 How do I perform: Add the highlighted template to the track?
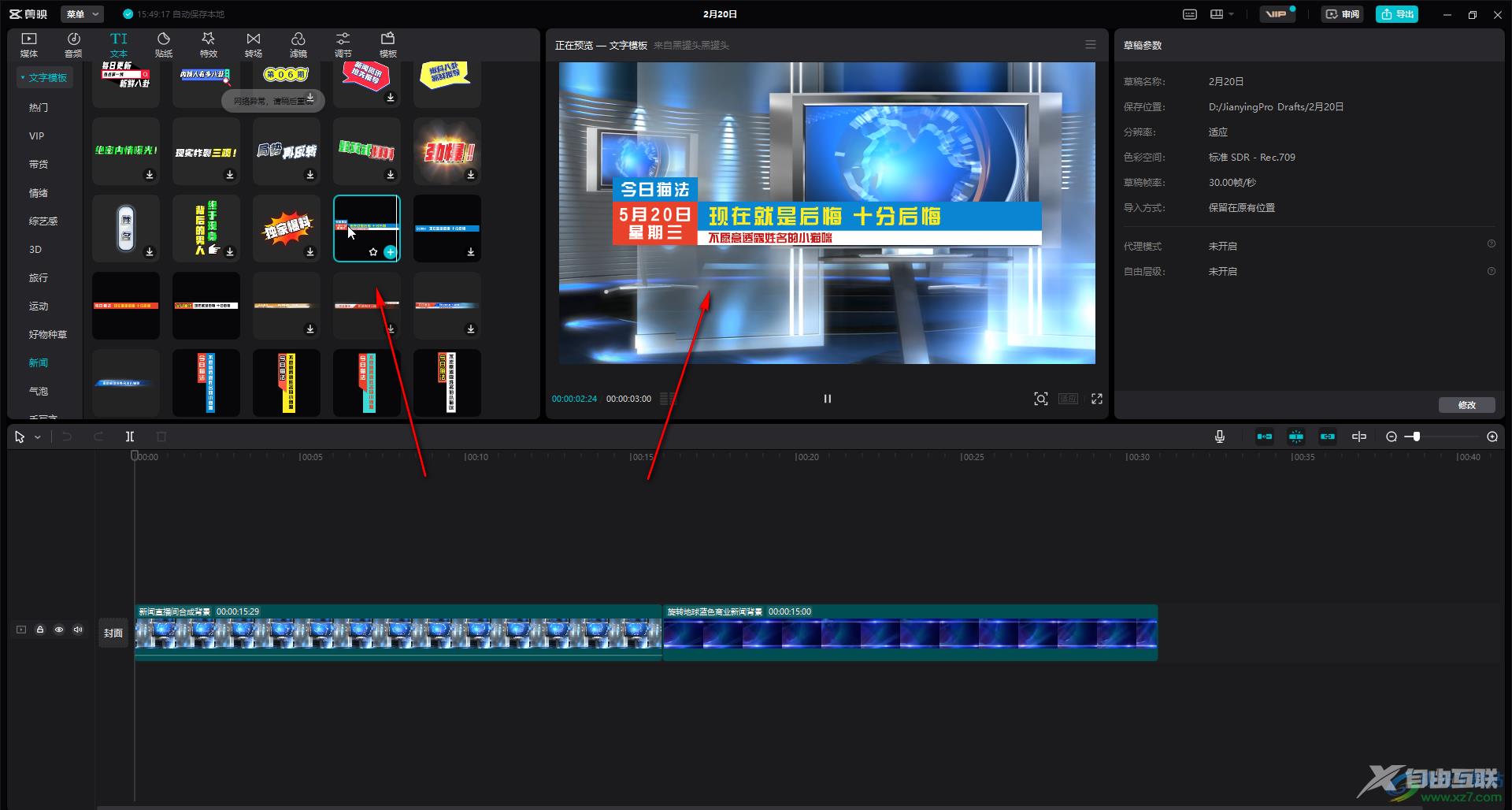point(390,252)
